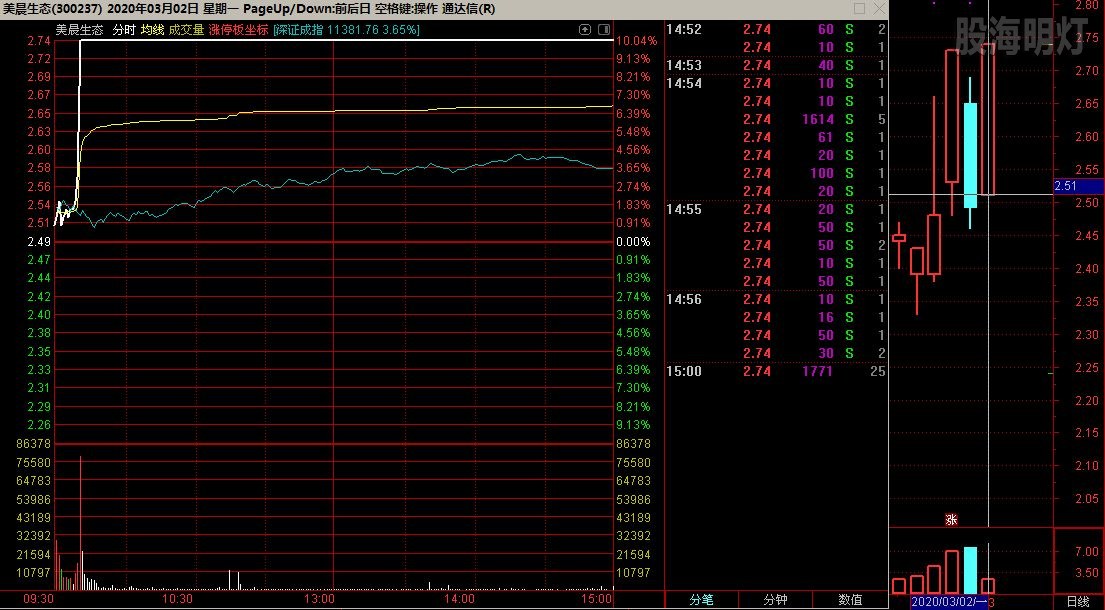This screenshot has width=1105, height=610.
Task: Click the window maximize square icon
Action: (x=859, y=8)
